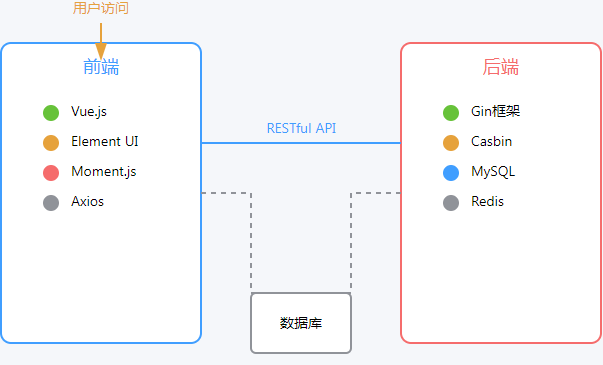Select the Element UI text item
603x365 pixels.
(105, 141)
